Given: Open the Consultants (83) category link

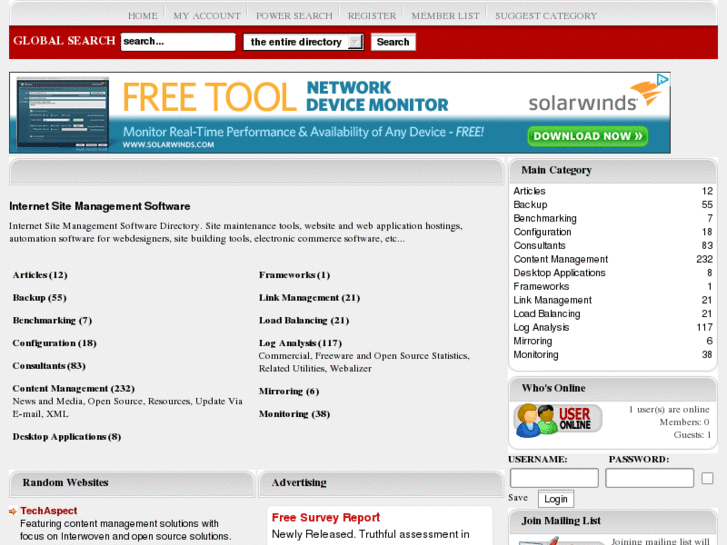Looking at the screenshot, I should pos(49,366).
